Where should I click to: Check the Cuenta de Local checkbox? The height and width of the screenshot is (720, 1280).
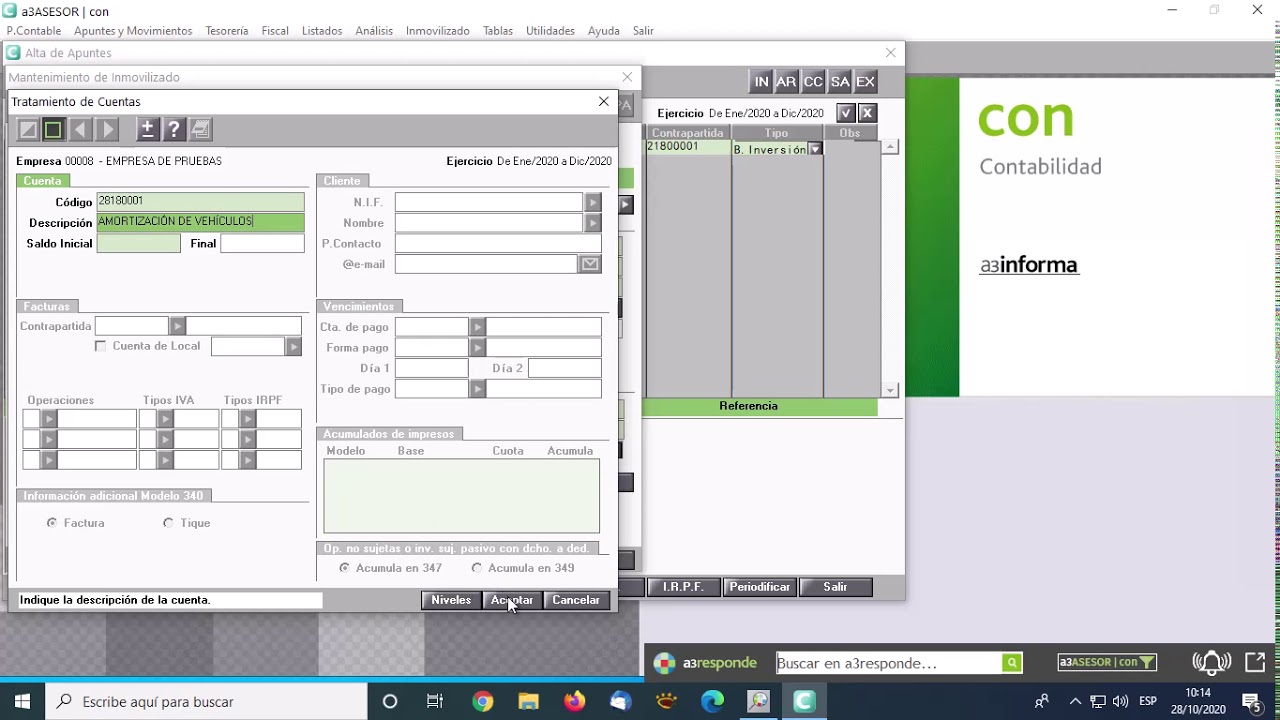(100, 346)
